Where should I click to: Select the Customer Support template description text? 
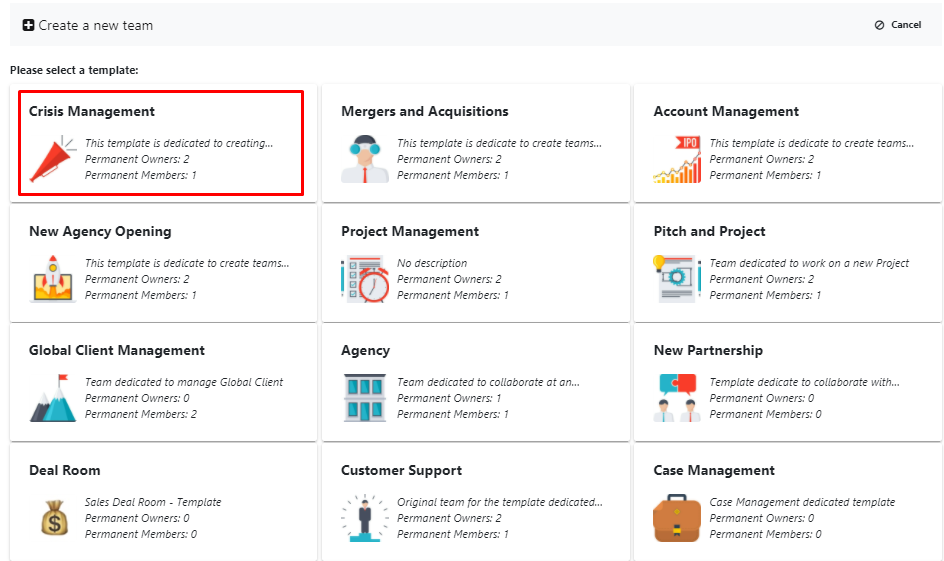500,502
